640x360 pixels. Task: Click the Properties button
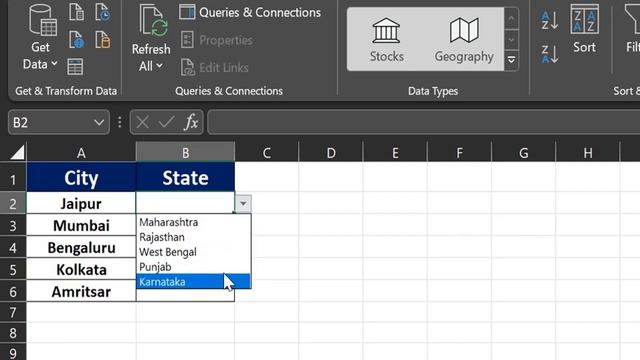pos(217,40)
